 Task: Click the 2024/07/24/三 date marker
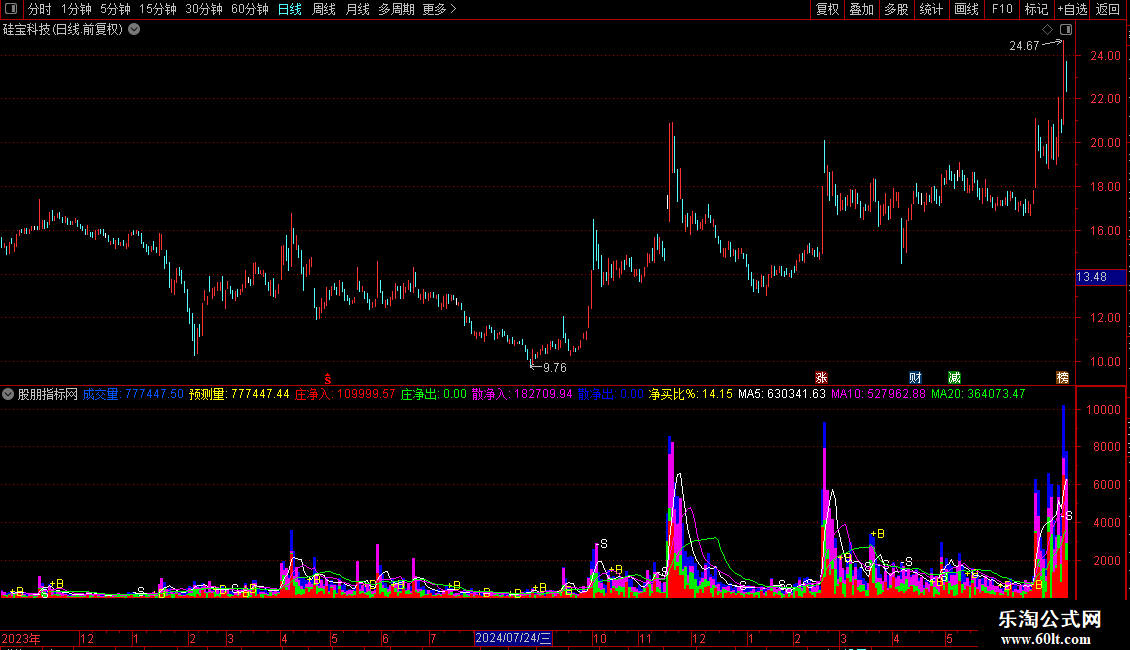click(513, 638)
